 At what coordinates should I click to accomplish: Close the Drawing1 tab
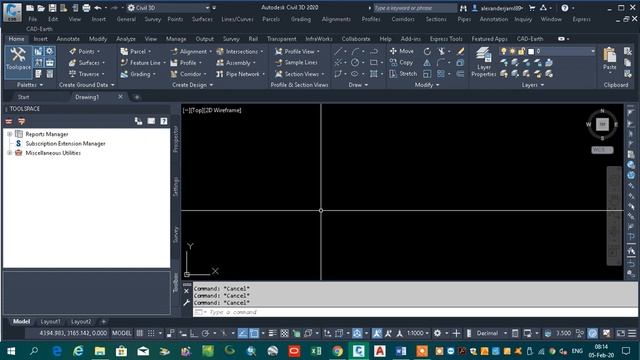[x=120, y=97]
